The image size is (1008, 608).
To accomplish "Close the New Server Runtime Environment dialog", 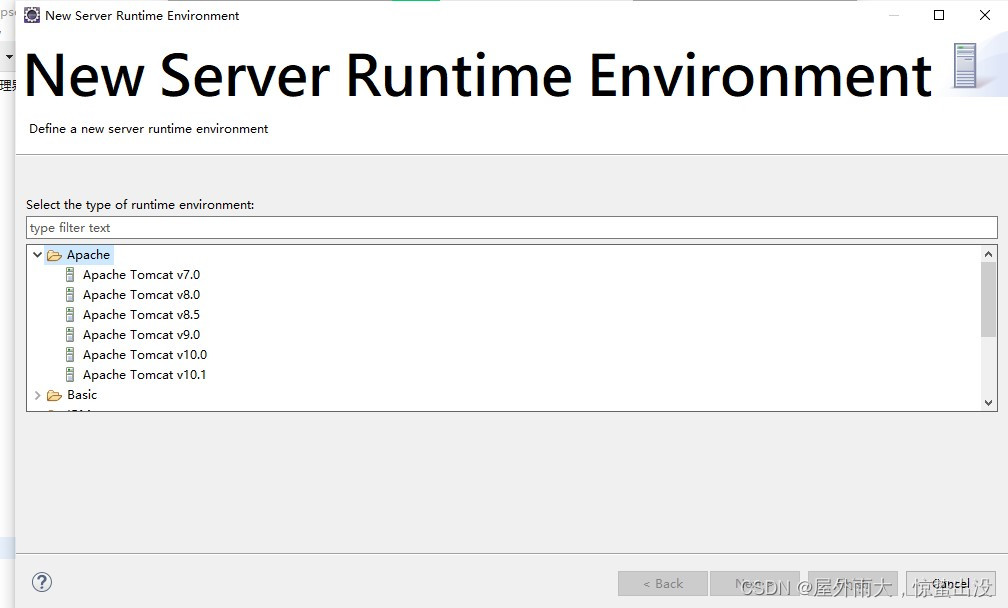I will click(985, 15).
